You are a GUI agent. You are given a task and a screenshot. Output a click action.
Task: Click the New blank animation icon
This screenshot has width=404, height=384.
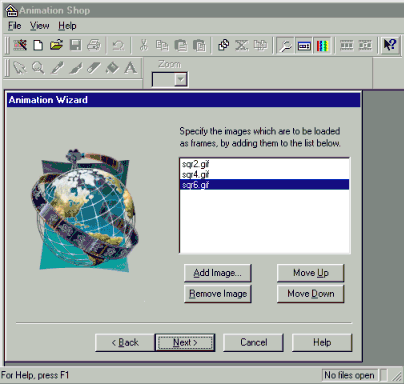coord(38,45)
